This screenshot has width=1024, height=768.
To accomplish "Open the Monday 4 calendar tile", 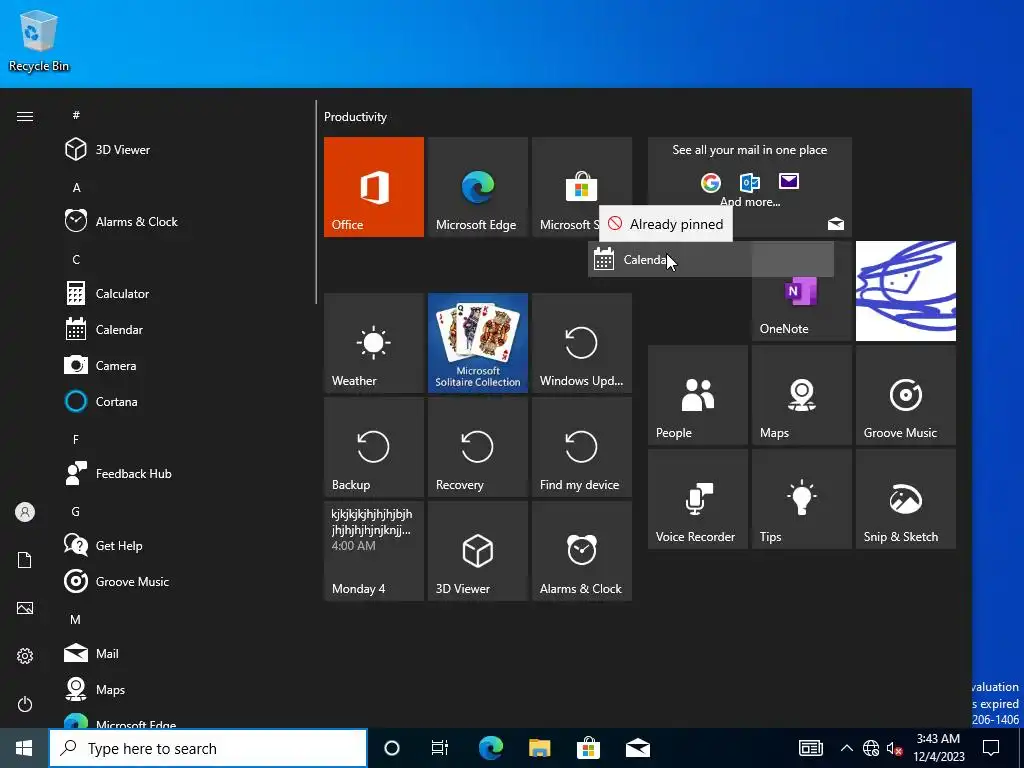I will pos(374,551).
